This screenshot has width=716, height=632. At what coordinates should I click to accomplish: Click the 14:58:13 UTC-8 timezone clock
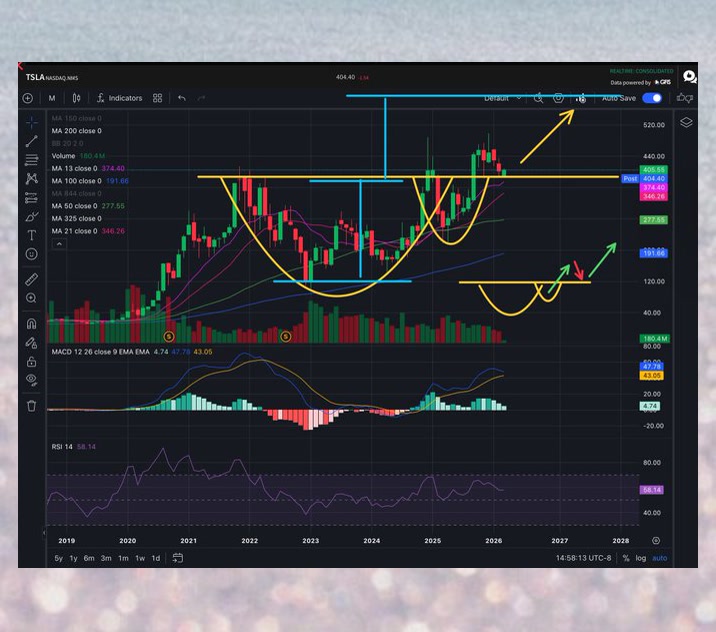[x=584, y=558]
